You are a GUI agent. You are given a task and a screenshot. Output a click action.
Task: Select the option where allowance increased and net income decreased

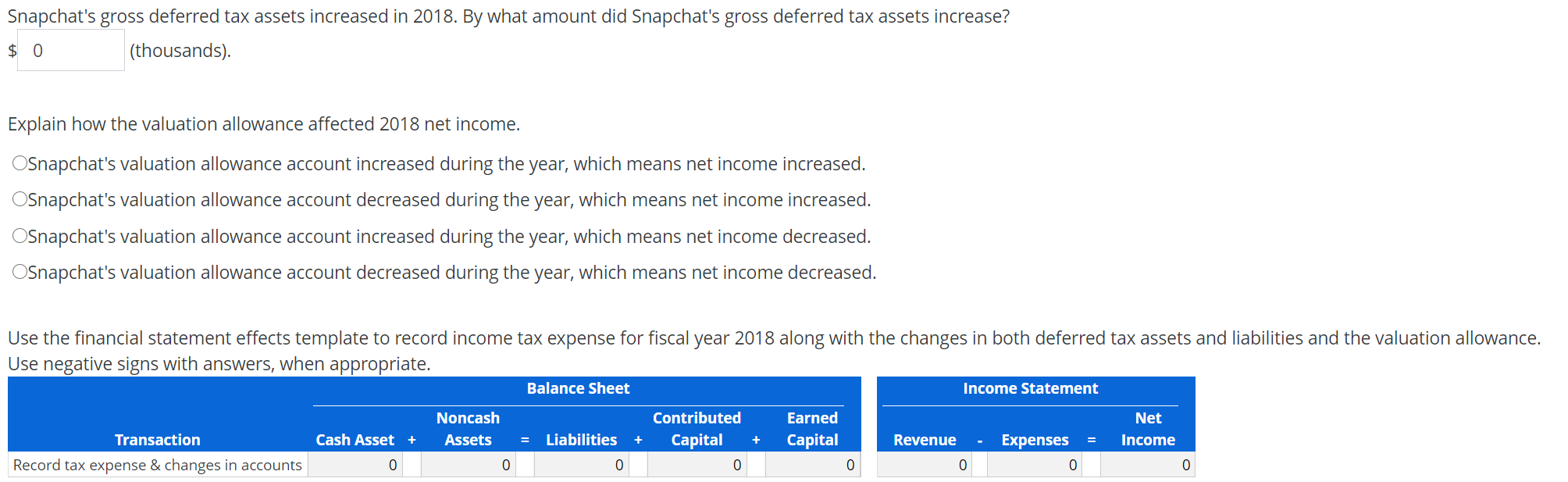[x=19, y=235]
